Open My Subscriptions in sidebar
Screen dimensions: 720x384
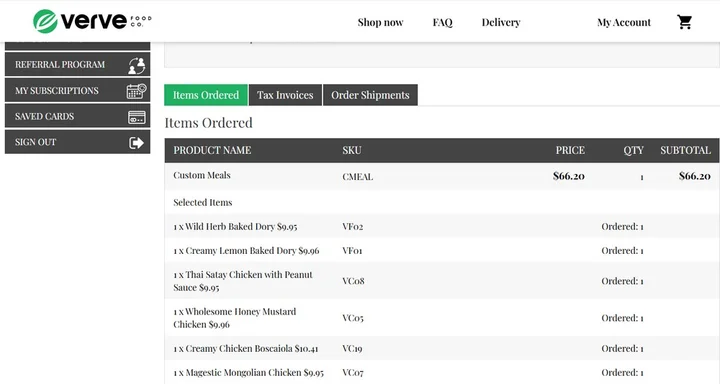(78, 90)
